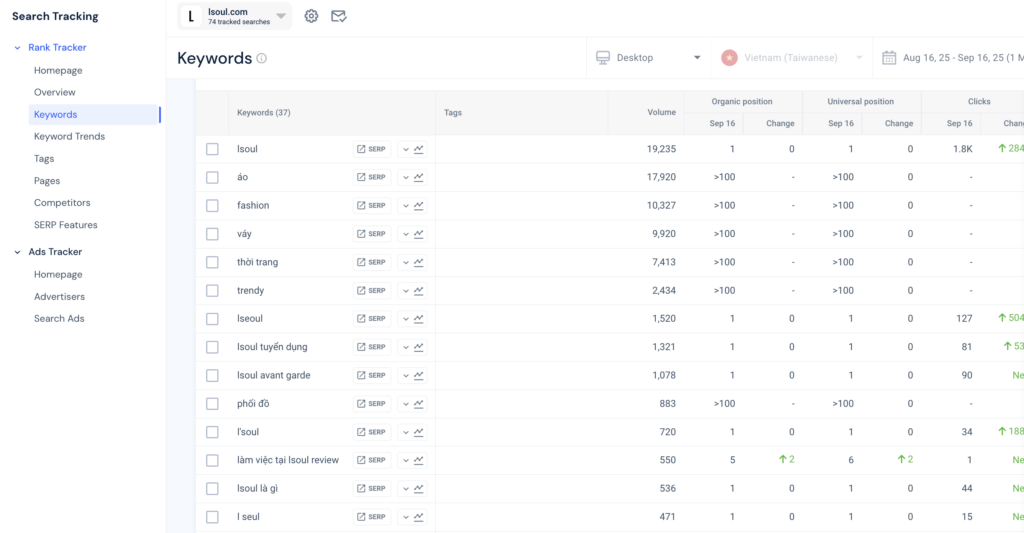Screen dimensions: 1024x533
Task: Open SERP for the trendy keyword
Action: pos(371,291)
